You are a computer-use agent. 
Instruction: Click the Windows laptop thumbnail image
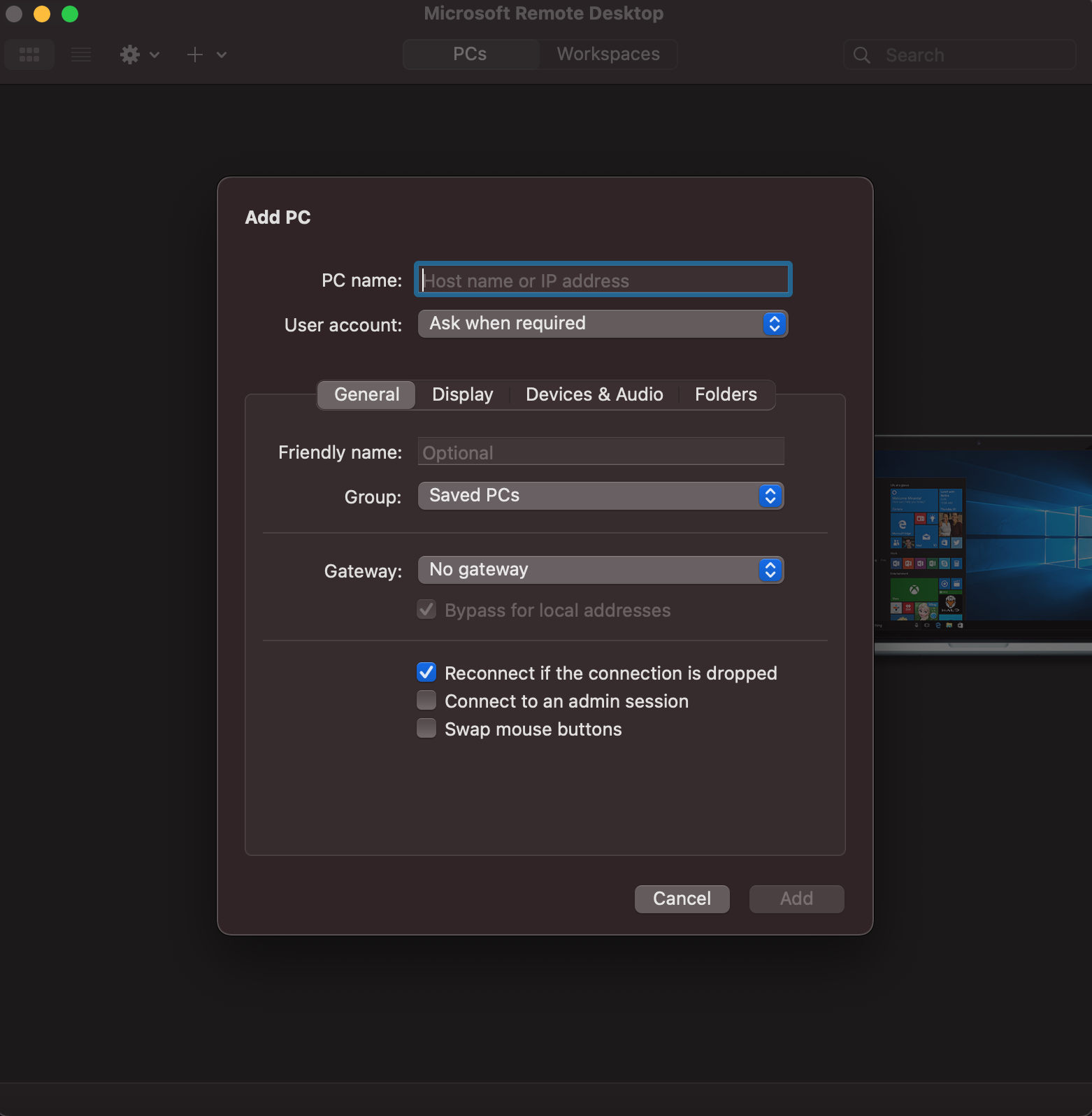tap(983, 545)
